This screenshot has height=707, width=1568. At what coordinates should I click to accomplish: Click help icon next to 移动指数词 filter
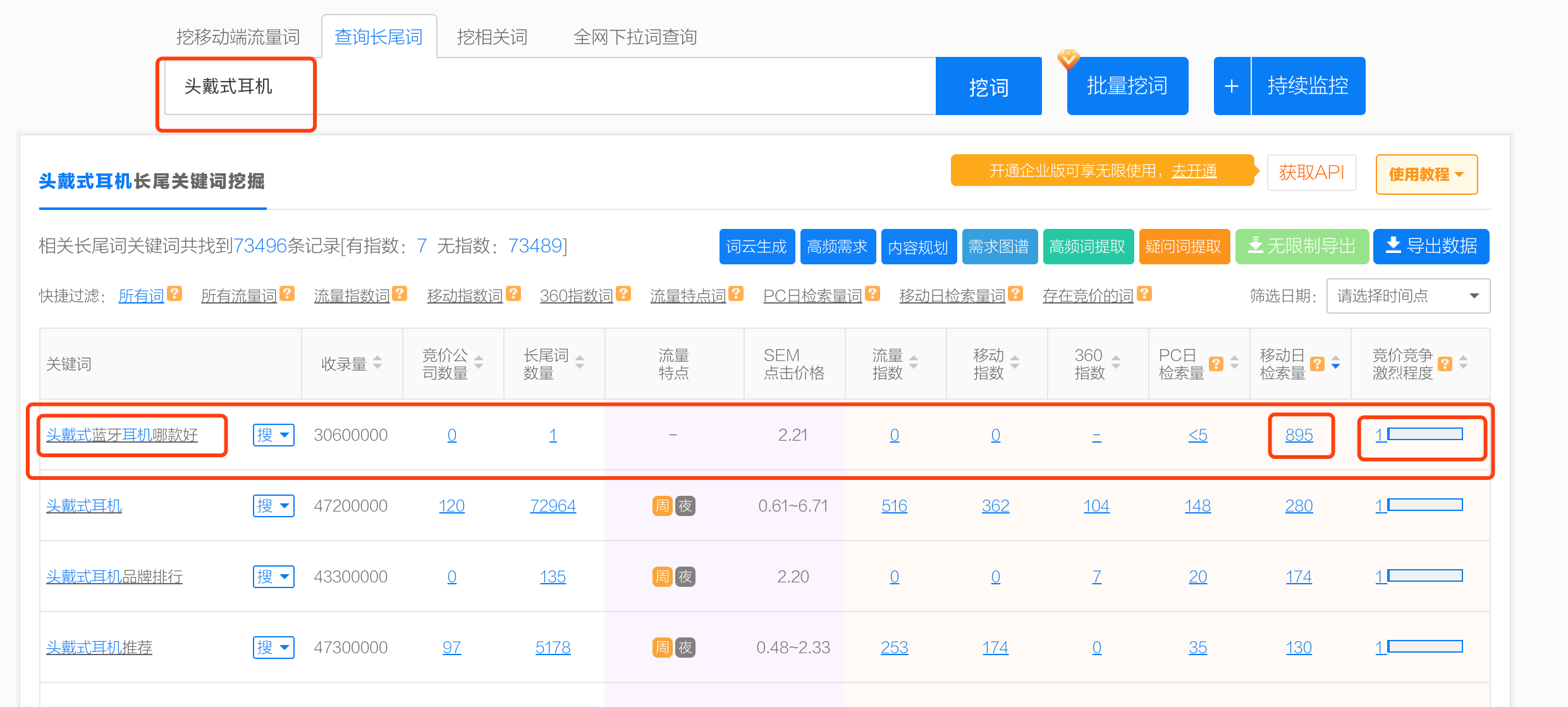coord(513,293)
